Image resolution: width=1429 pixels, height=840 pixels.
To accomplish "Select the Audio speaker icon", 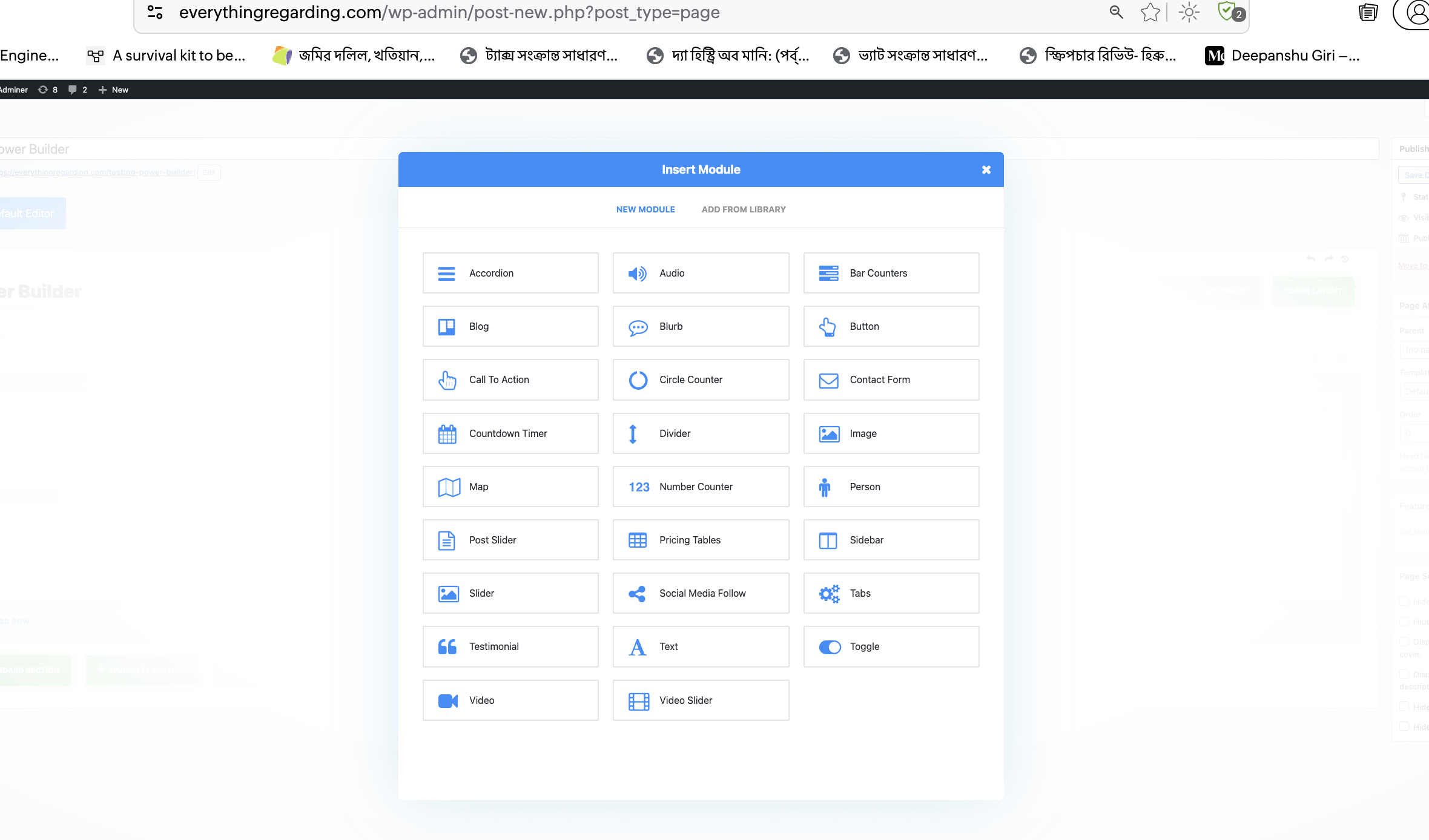I will (637, 274).
